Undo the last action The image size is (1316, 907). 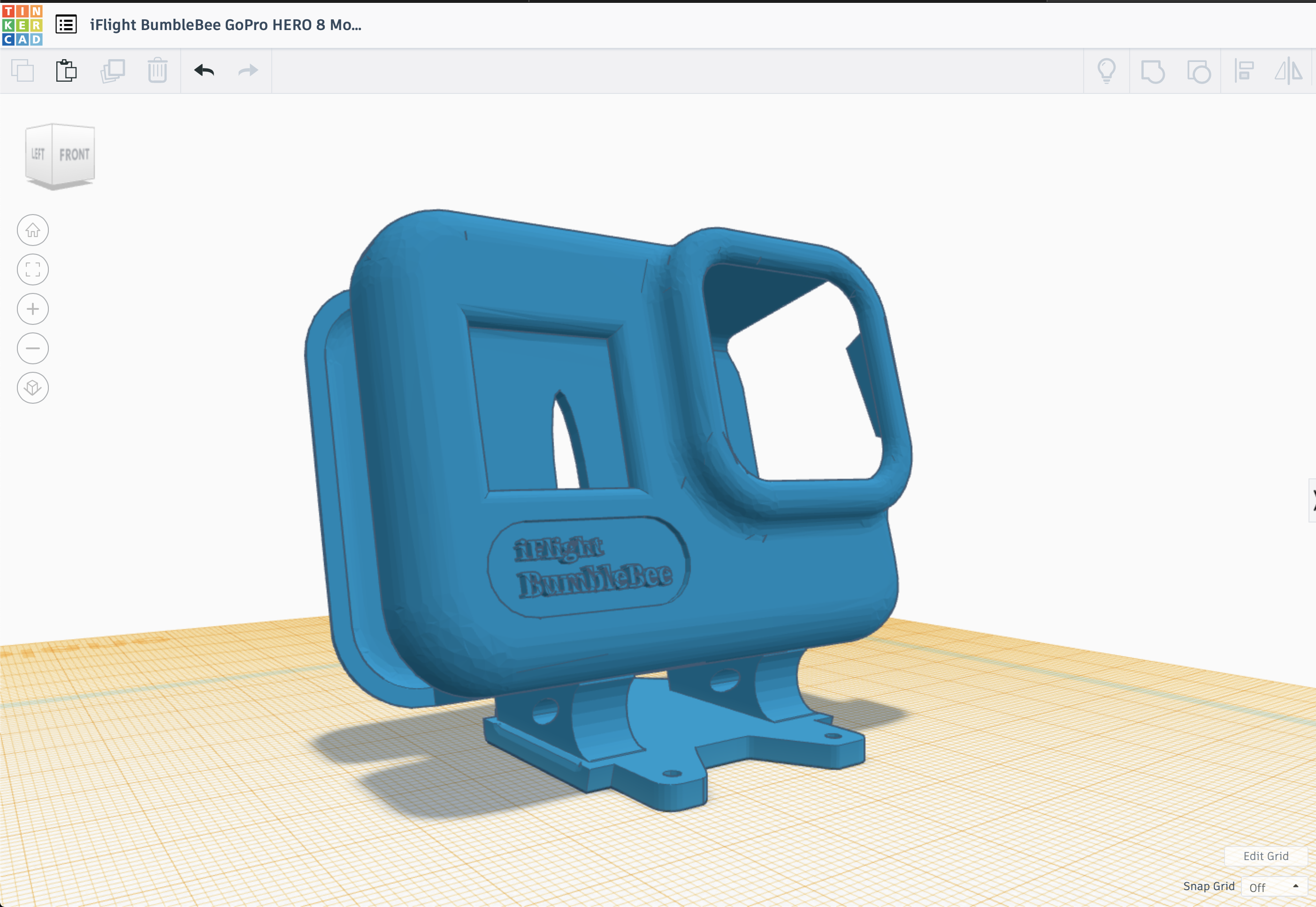point(204,70)
